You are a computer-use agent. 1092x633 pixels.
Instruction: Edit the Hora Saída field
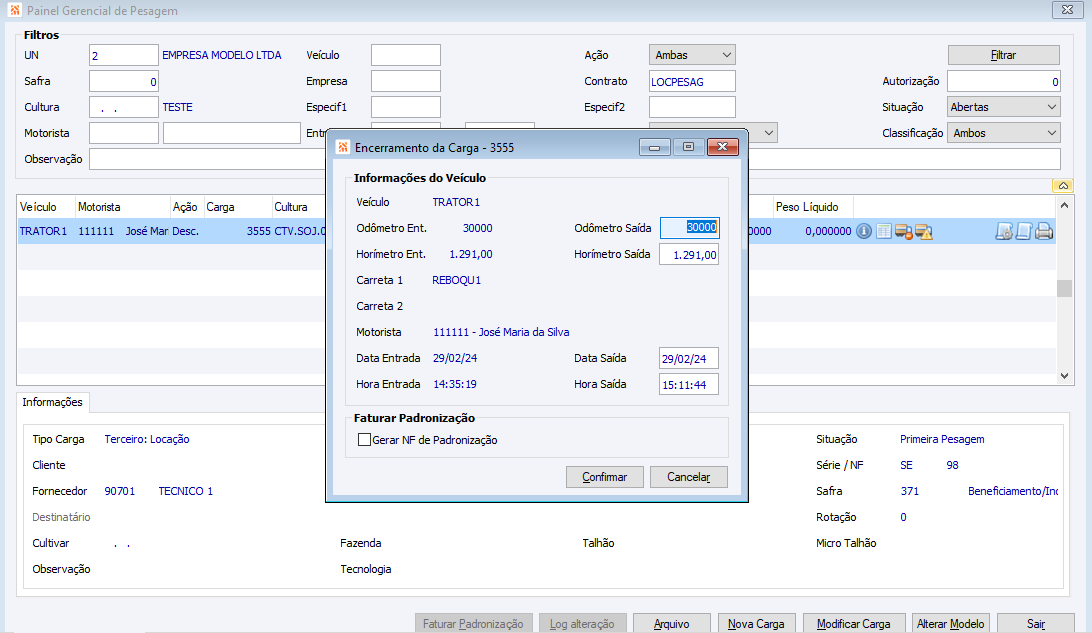tap(689, 384)
